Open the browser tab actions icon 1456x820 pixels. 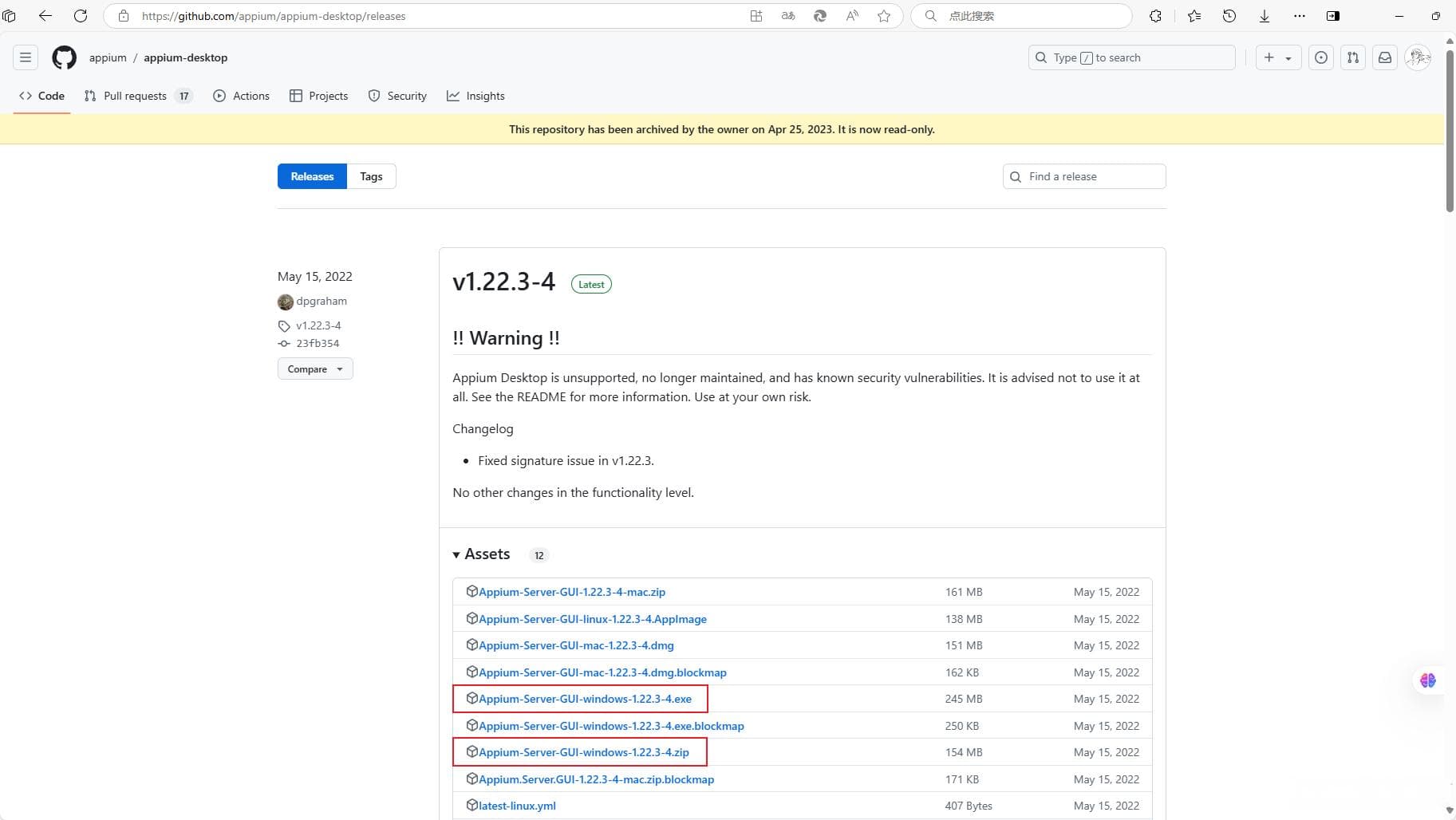pyautogui.click(x=10, y=16)
